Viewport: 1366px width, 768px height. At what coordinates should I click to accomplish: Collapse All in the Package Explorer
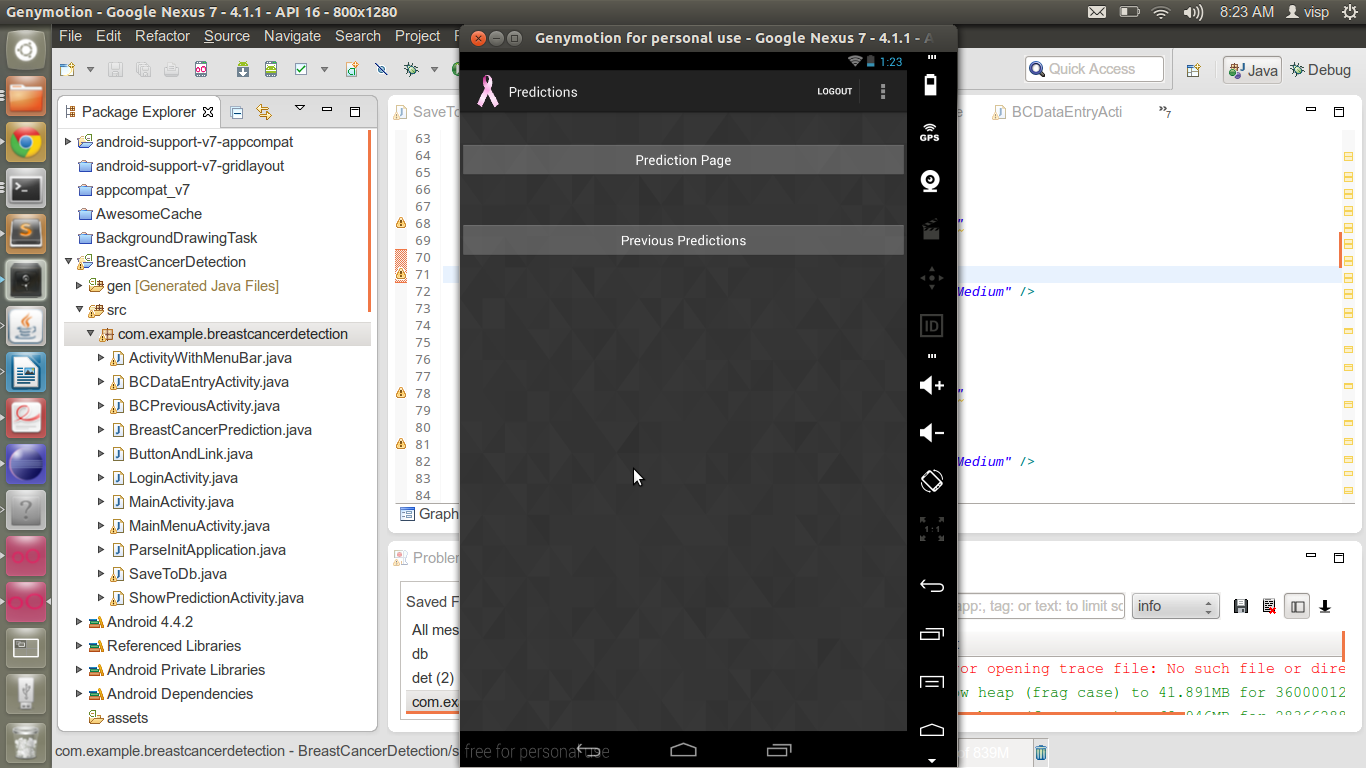coord(237,112)
